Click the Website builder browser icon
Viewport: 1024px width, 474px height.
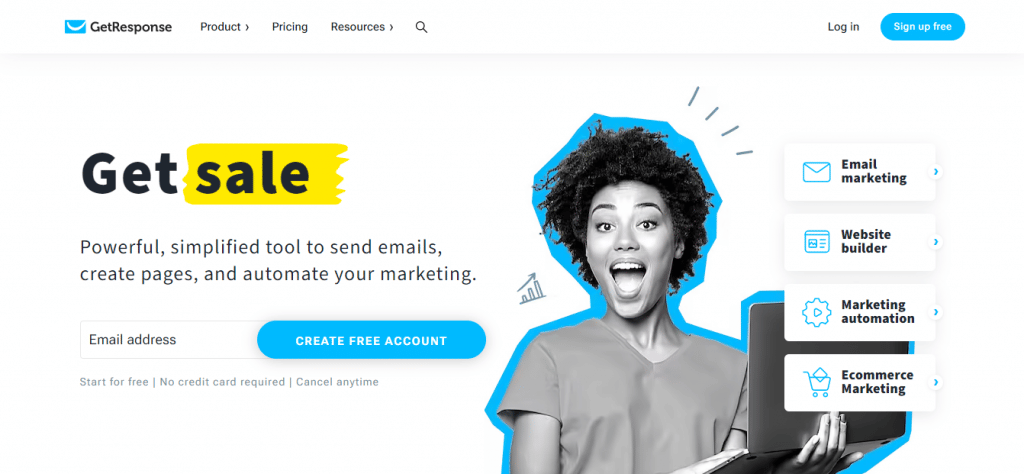pos(816,242)
